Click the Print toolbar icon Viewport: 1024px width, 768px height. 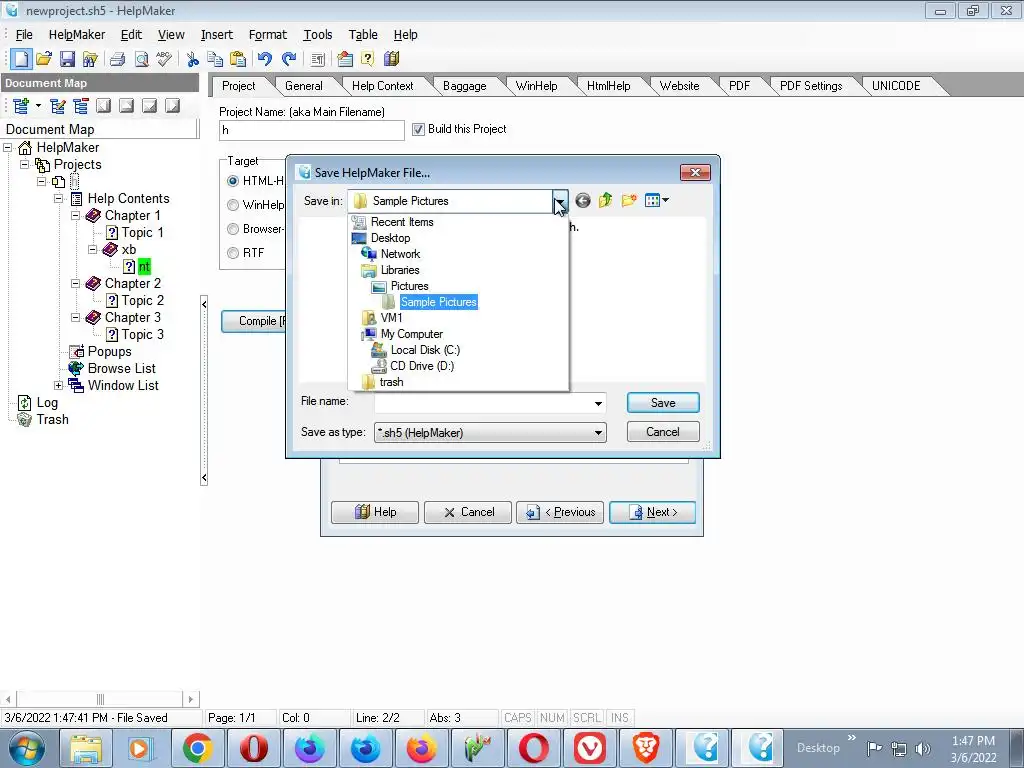tap(118, 59)
